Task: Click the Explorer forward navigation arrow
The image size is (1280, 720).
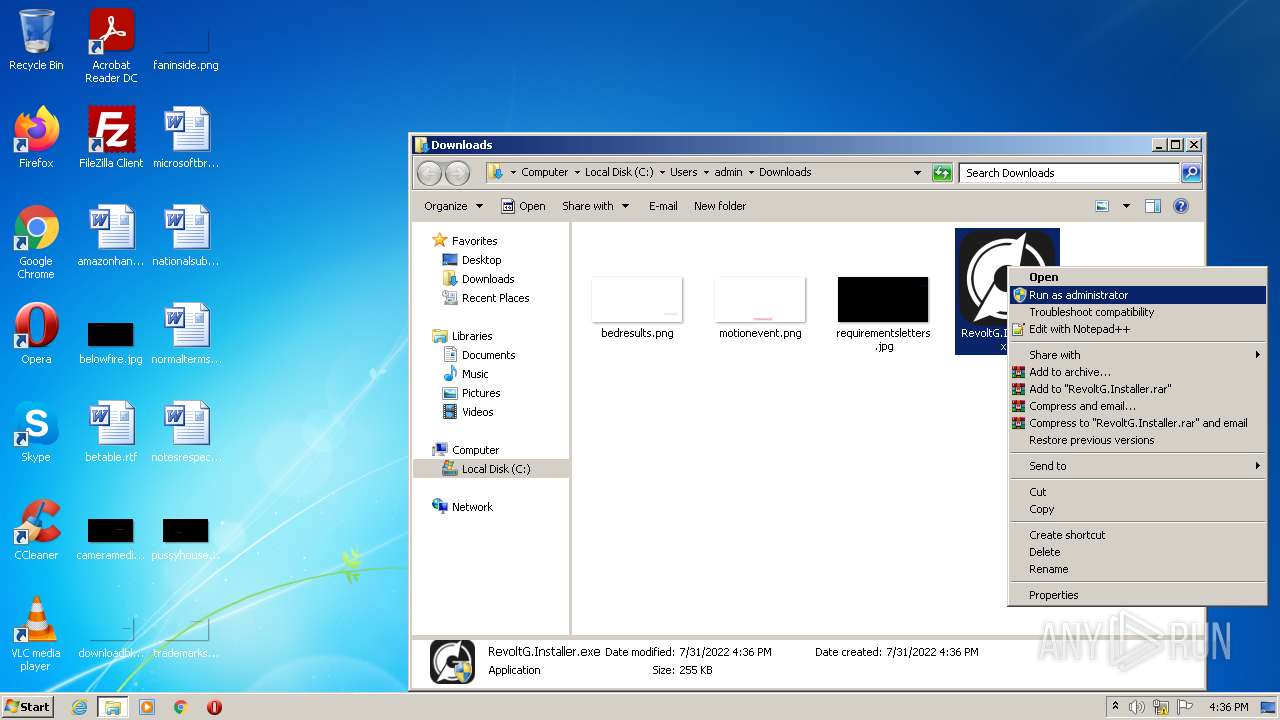Action: pyautogui.click(x=457, y=173)
